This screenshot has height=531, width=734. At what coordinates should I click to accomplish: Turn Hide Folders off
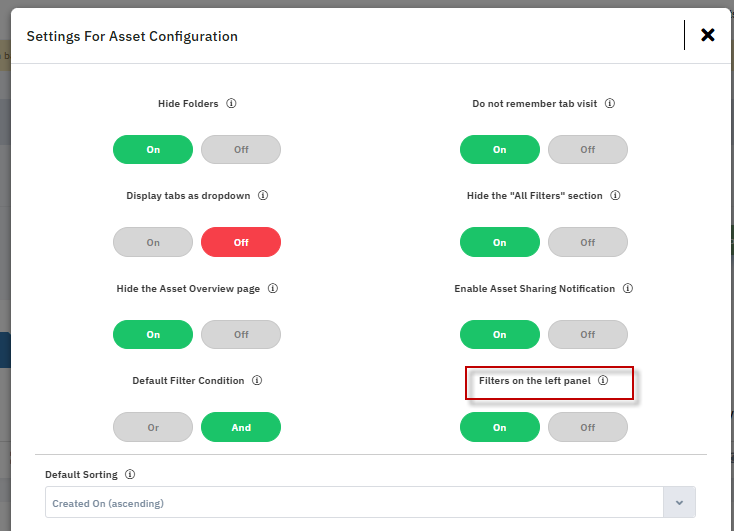point(241,150)
